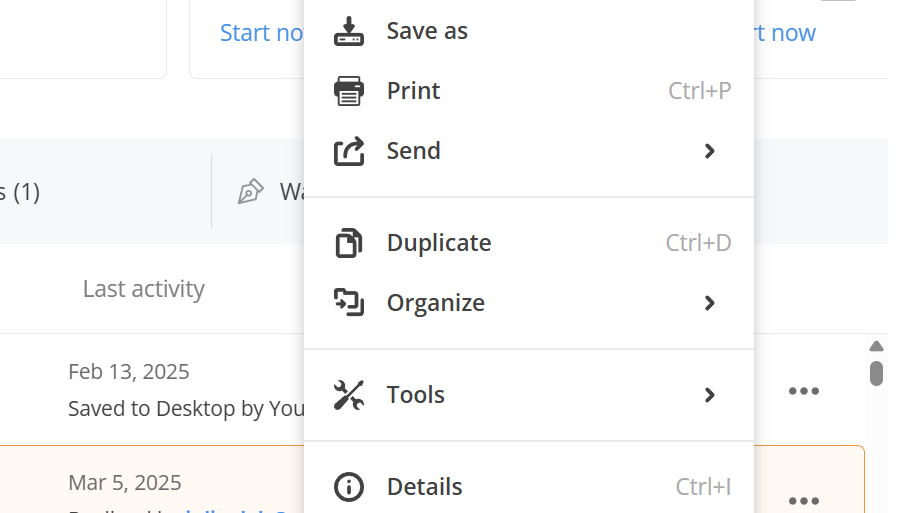This screenshot has height=513, width=900.
Task: Click the Ctrl+P shortcut label
Action: pyautogui.click(x=699, y=91)
